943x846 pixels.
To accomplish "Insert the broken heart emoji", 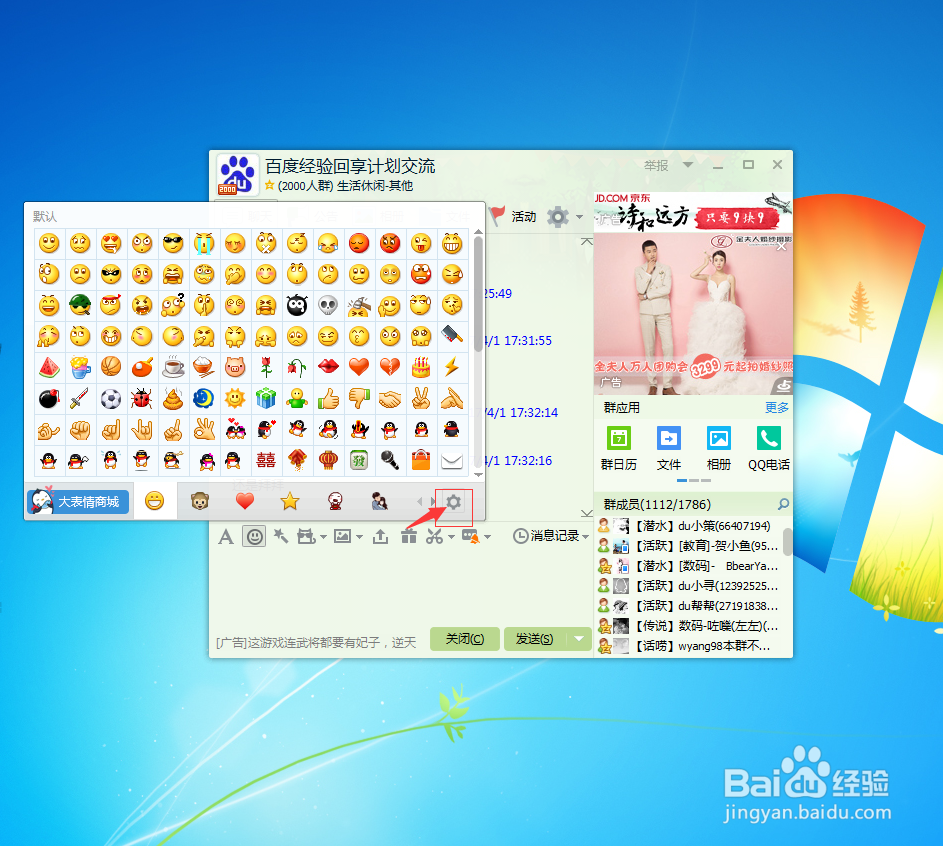I will point(390,367).
